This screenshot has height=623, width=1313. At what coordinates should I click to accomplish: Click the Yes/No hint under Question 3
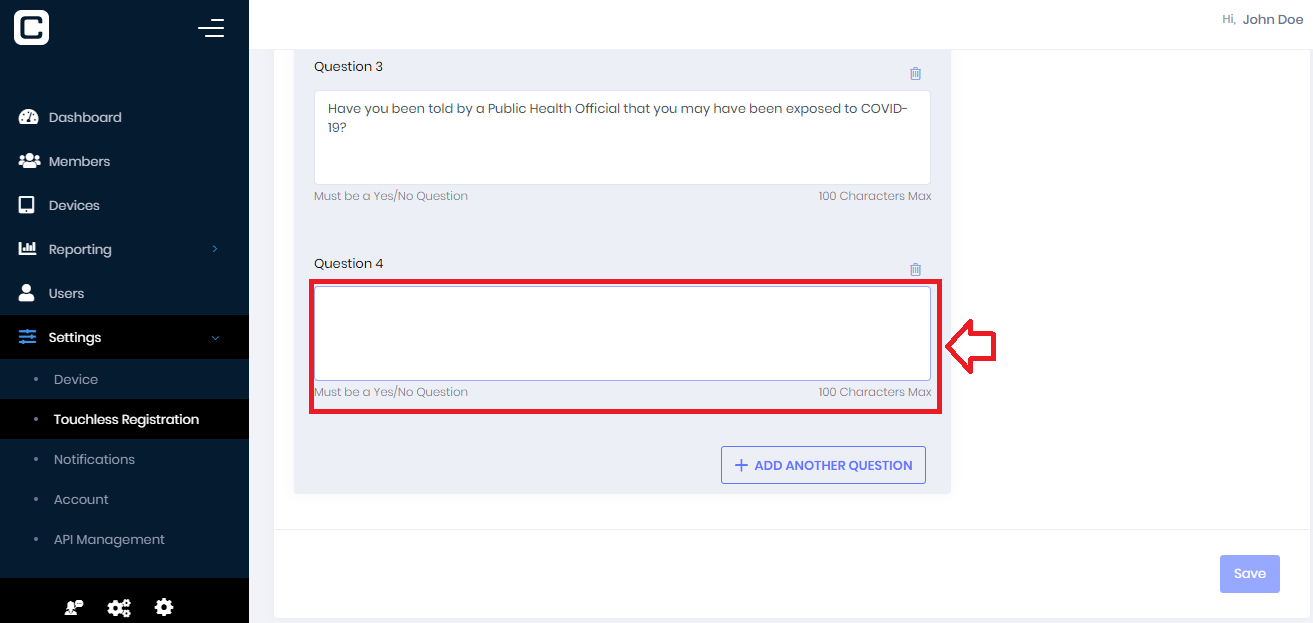click(x=391, y=196)
